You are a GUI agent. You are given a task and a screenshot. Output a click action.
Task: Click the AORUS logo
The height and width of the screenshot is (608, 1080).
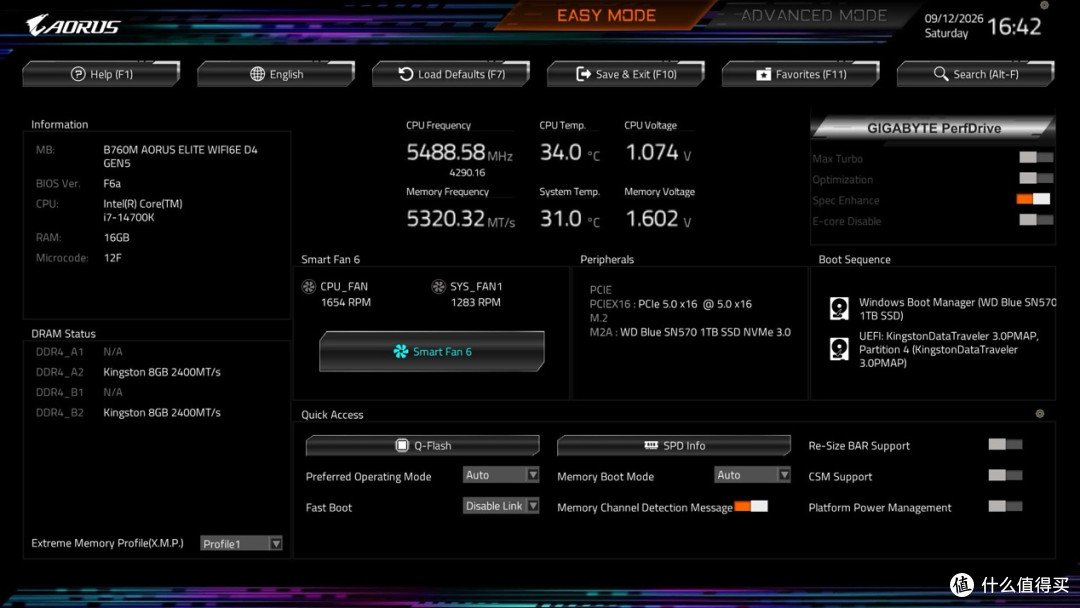[x=73, y=25]
